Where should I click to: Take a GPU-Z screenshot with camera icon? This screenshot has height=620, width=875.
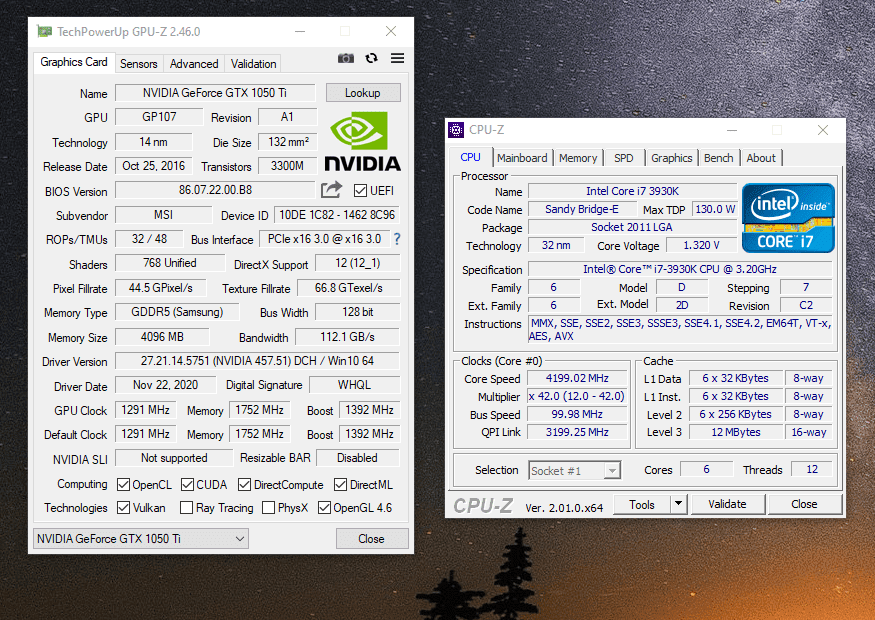(346, 58)
